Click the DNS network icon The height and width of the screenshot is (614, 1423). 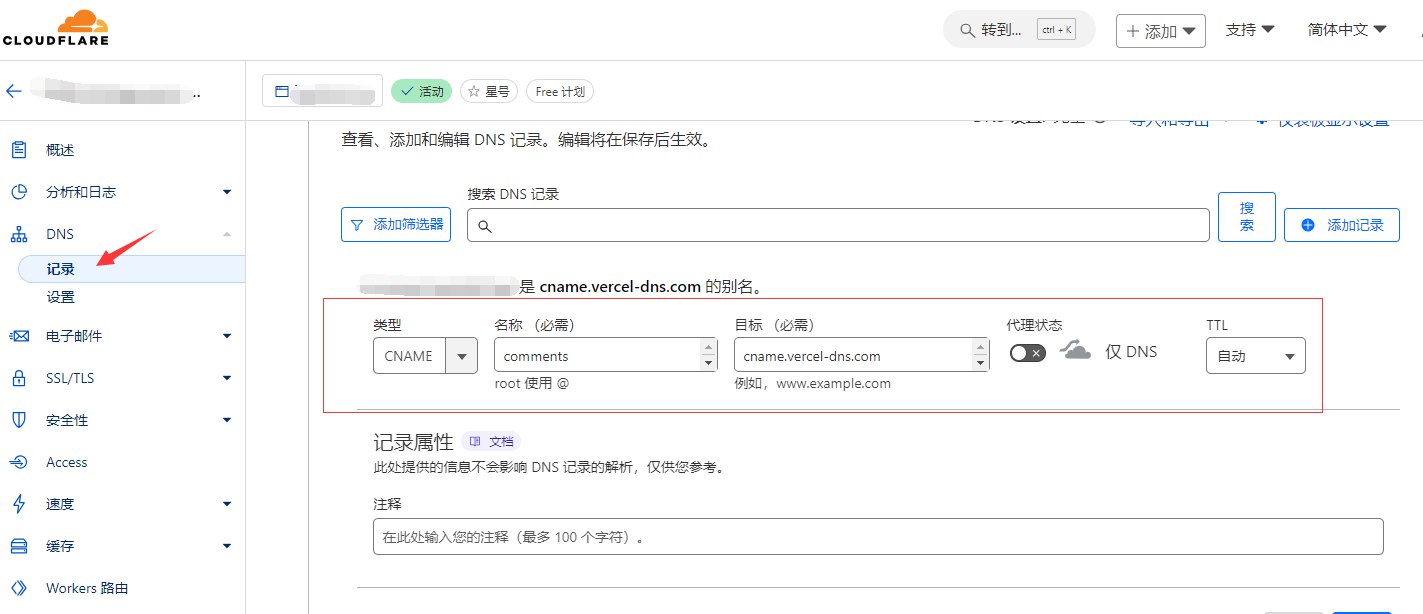pos(18,234)
